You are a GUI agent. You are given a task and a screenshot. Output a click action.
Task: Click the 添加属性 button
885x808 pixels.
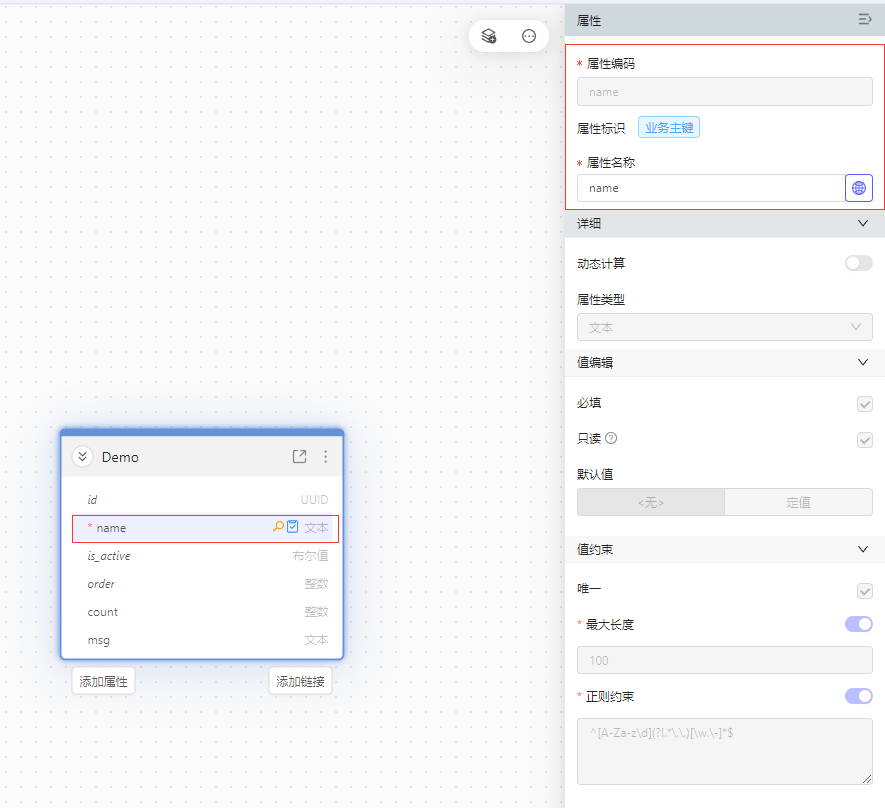click(103, 681)
